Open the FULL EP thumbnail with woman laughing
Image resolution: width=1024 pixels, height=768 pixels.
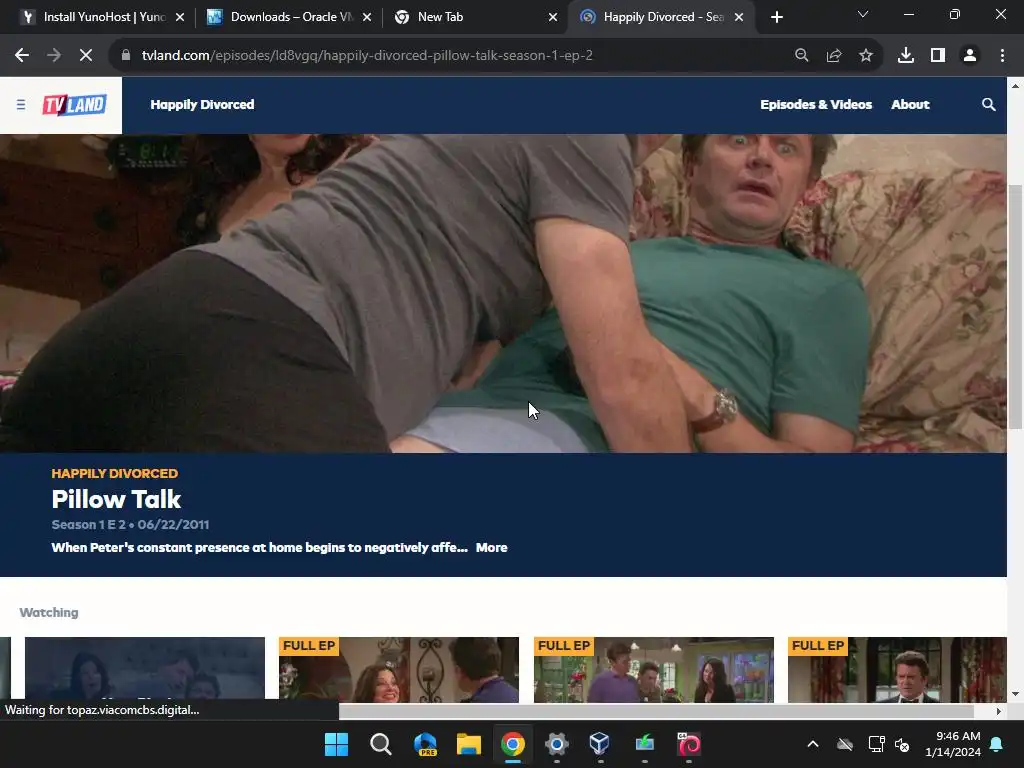click(x=399, y=670)
